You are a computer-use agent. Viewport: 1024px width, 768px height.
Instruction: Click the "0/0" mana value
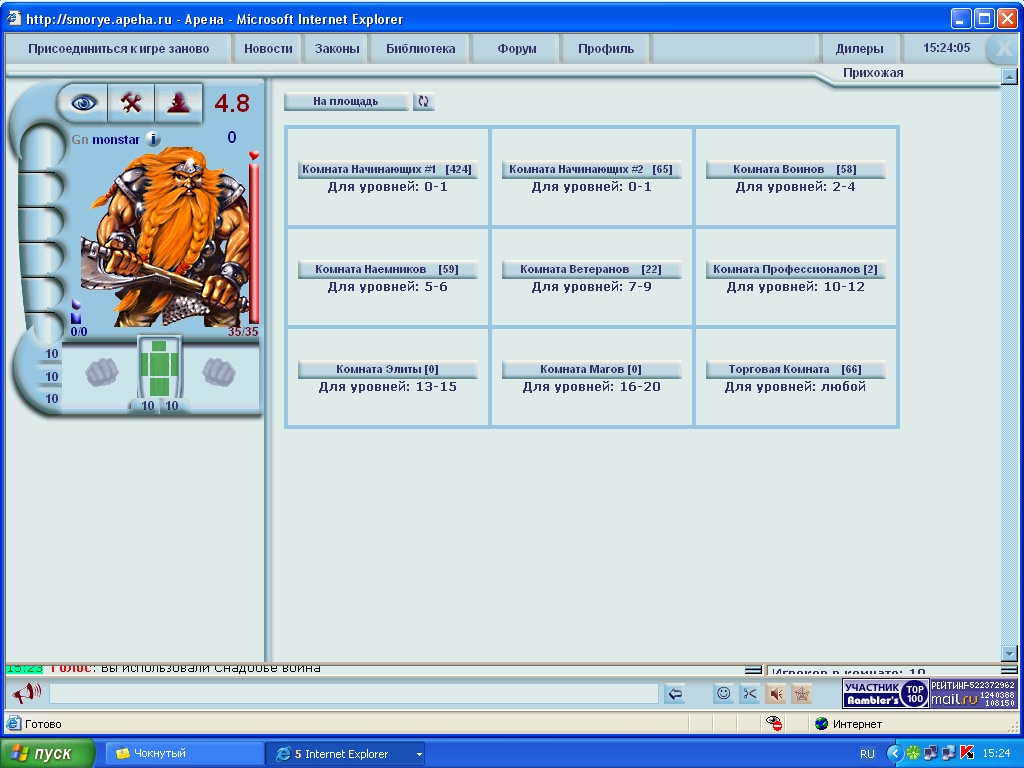click(x=79, y=332)
